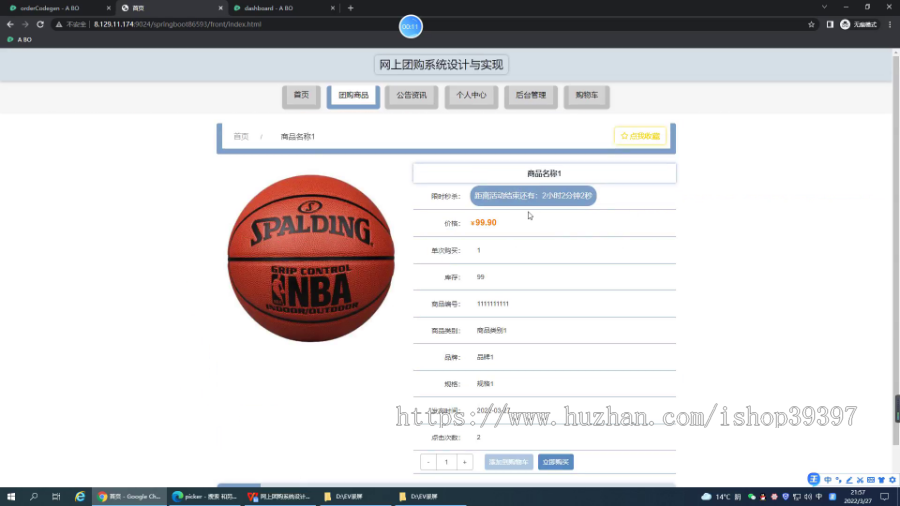Go to 首页 in the site navigation
Viewport: 900px width, 506px height.
point(301,96)
